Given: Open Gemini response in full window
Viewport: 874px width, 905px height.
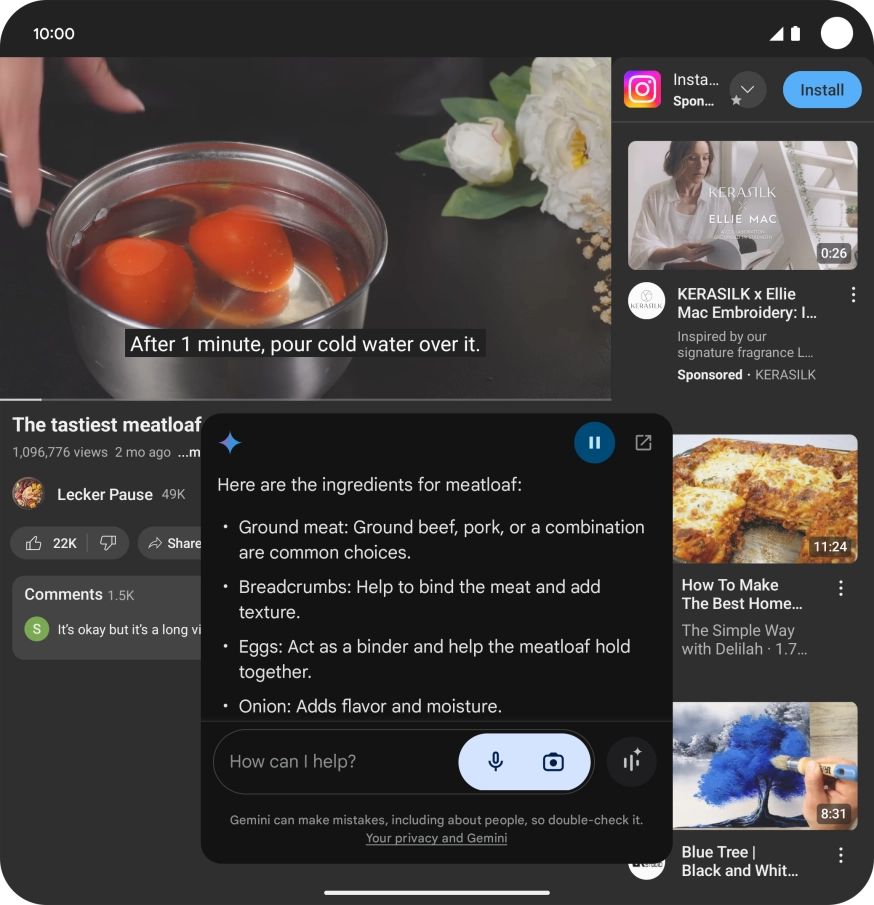Looking at the screenshot, I should coord(643,443).
